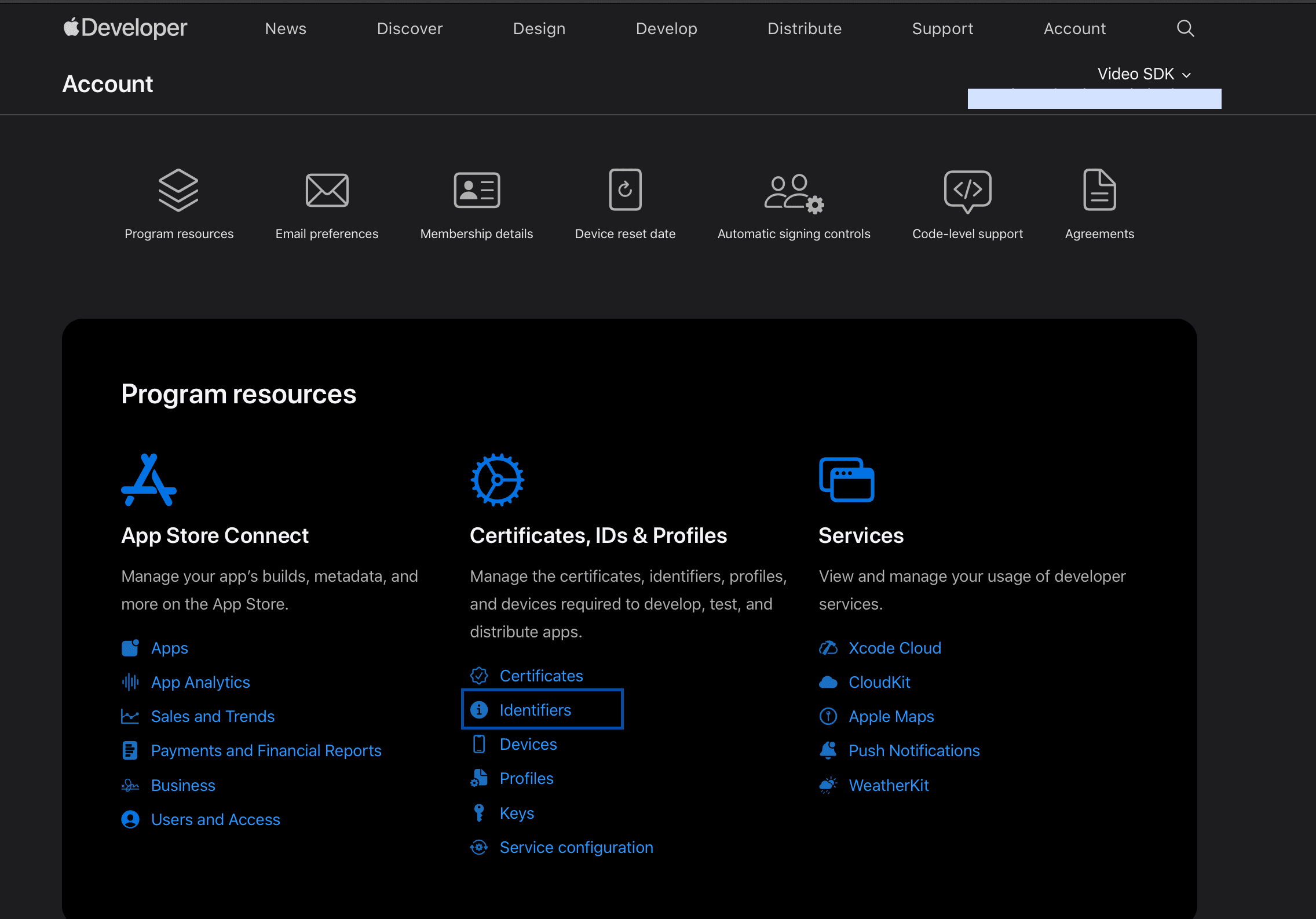The height and width of the screenshot is (919, 1316).
Task: Click the Code-level support icon
Action: [967, 192]
